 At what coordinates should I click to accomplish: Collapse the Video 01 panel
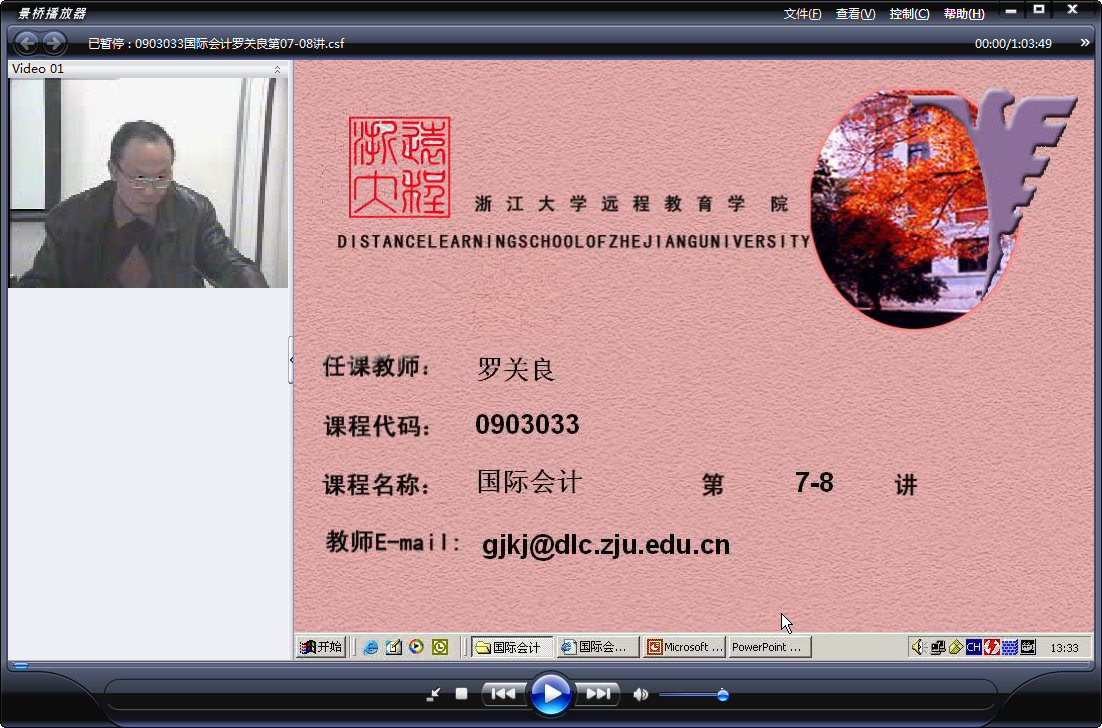(x=277, y=69)
